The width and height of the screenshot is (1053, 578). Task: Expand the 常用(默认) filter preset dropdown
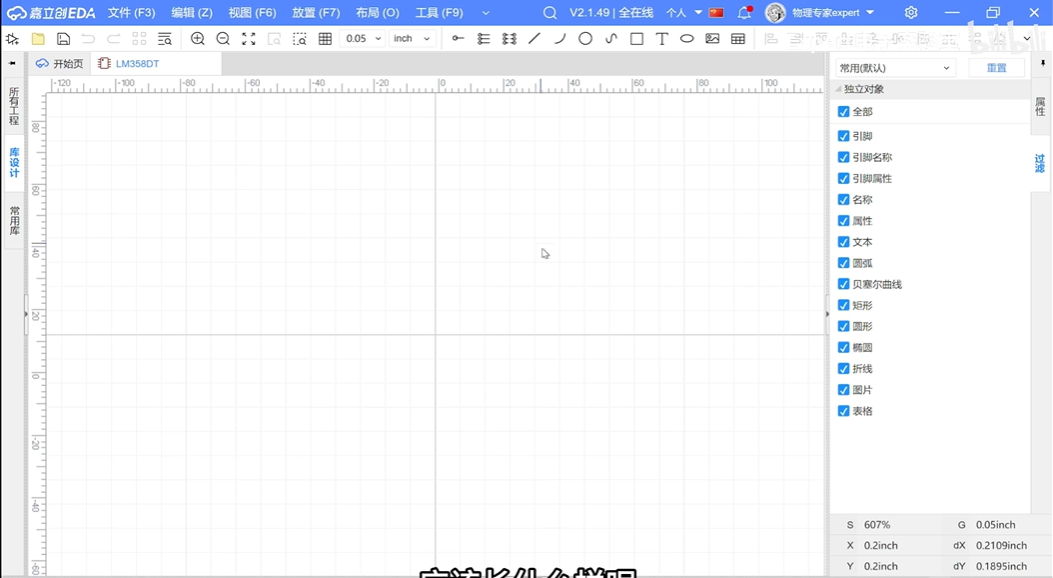click(x=895, y=68)
